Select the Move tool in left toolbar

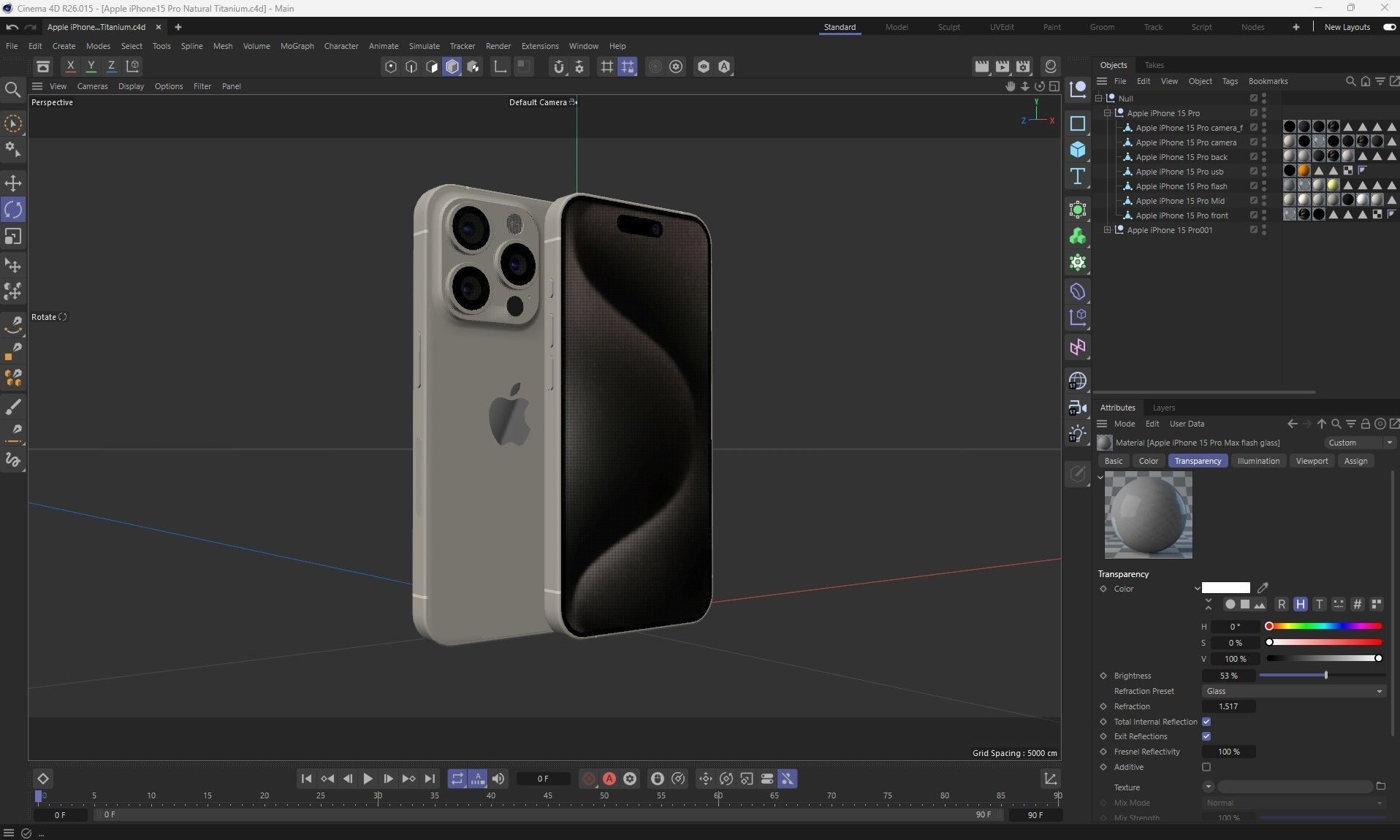pos(13,183)
